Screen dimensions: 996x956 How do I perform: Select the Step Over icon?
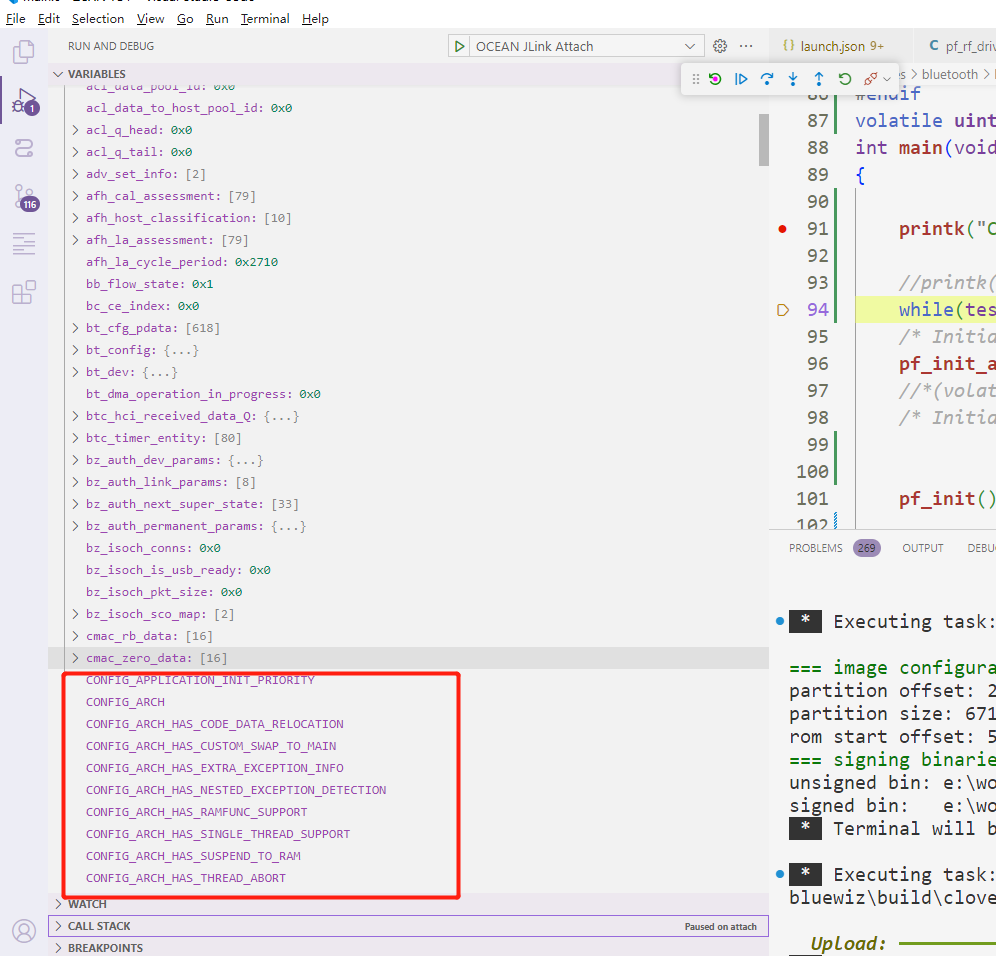[x=766, y=78]
